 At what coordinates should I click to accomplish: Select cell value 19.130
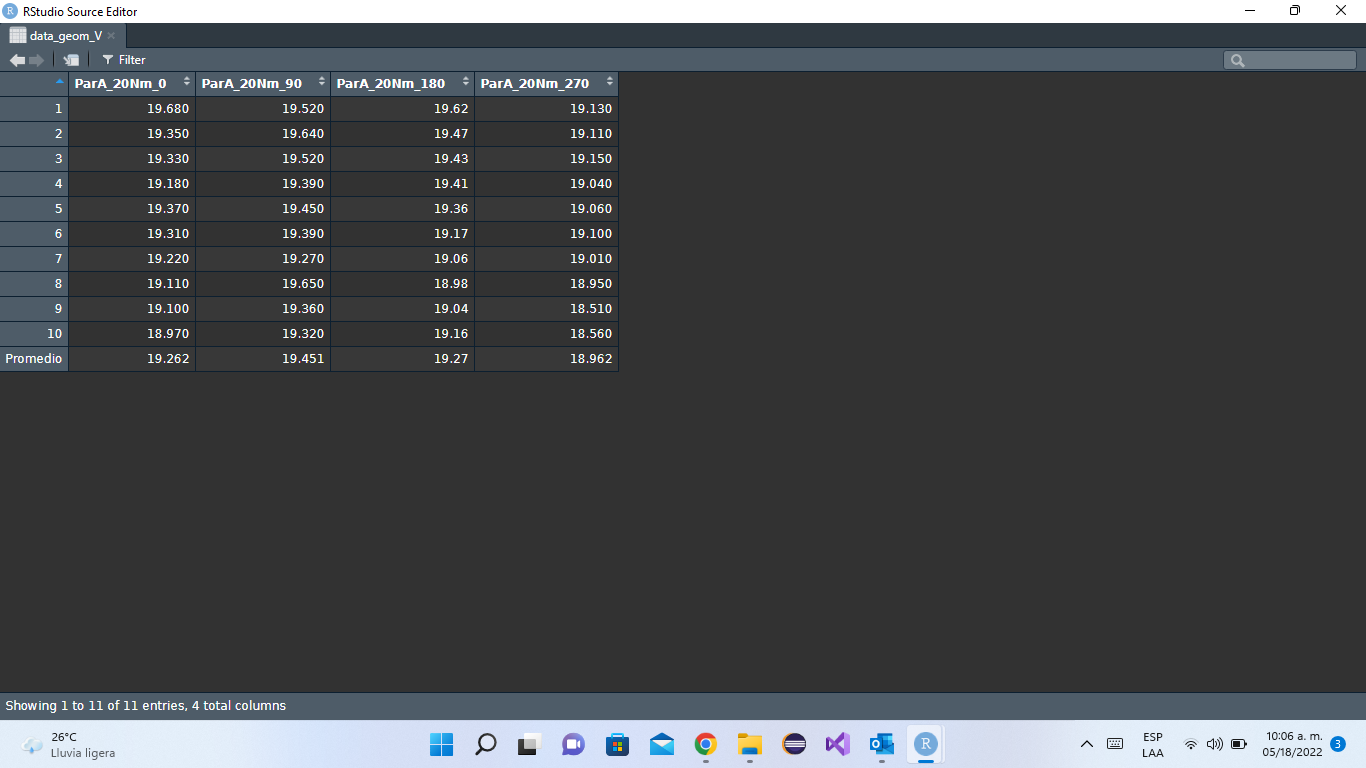tap(591, 109)
